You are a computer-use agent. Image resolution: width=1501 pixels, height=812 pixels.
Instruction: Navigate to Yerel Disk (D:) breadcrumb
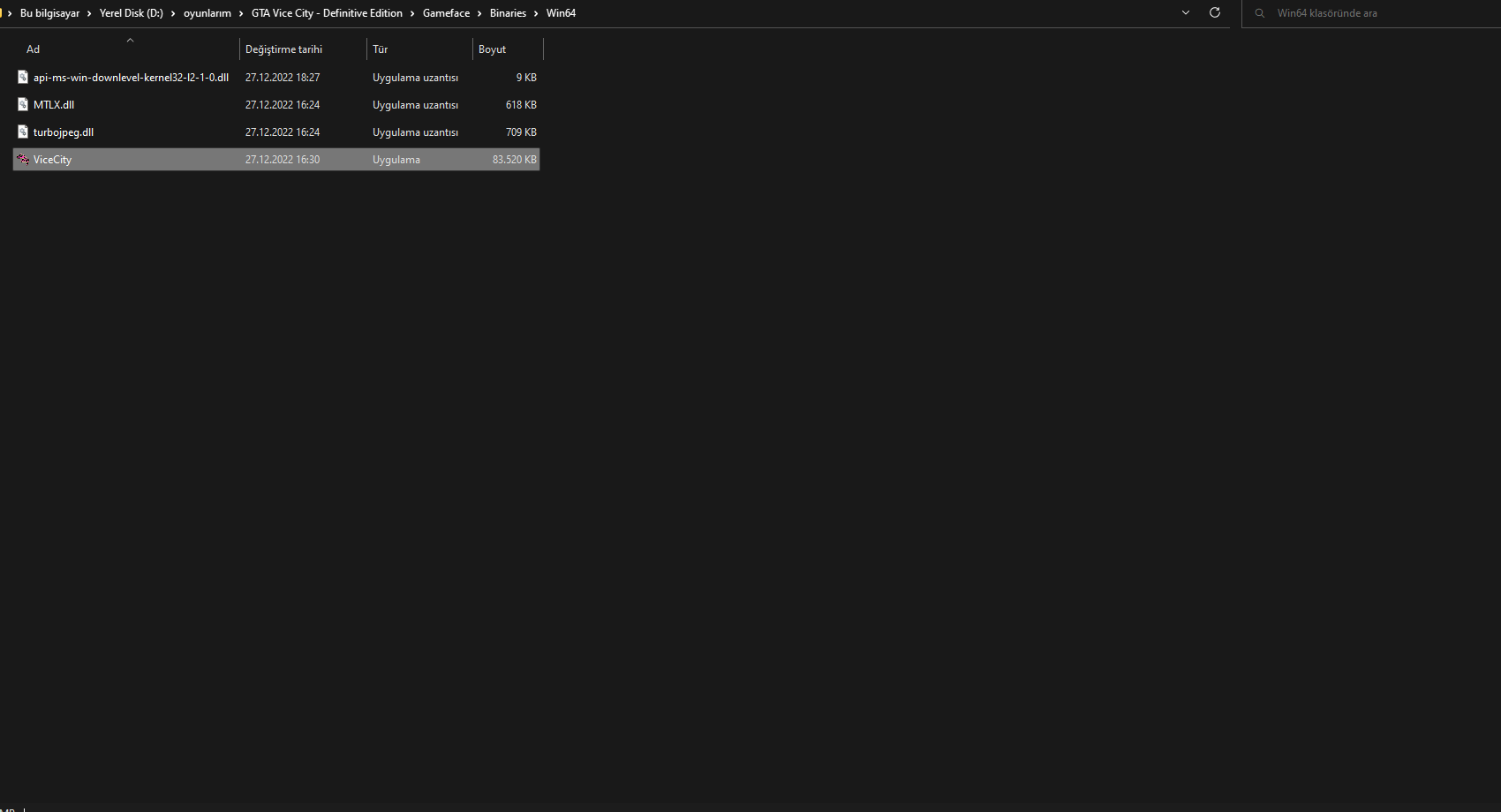(x=132, y=13)
